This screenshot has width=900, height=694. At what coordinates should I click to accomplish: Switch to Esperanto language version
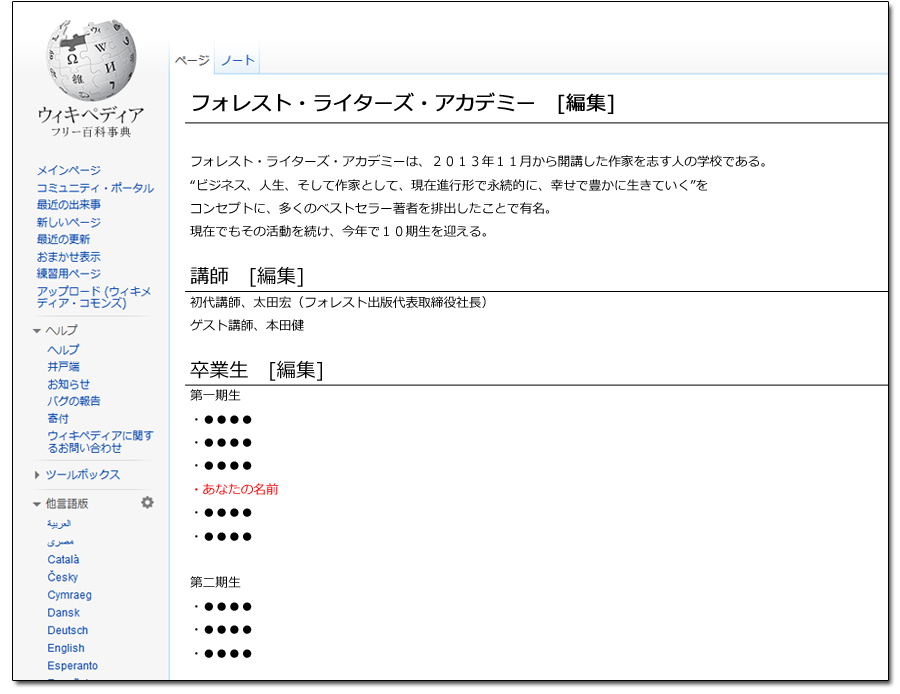(x=72, y=666)
